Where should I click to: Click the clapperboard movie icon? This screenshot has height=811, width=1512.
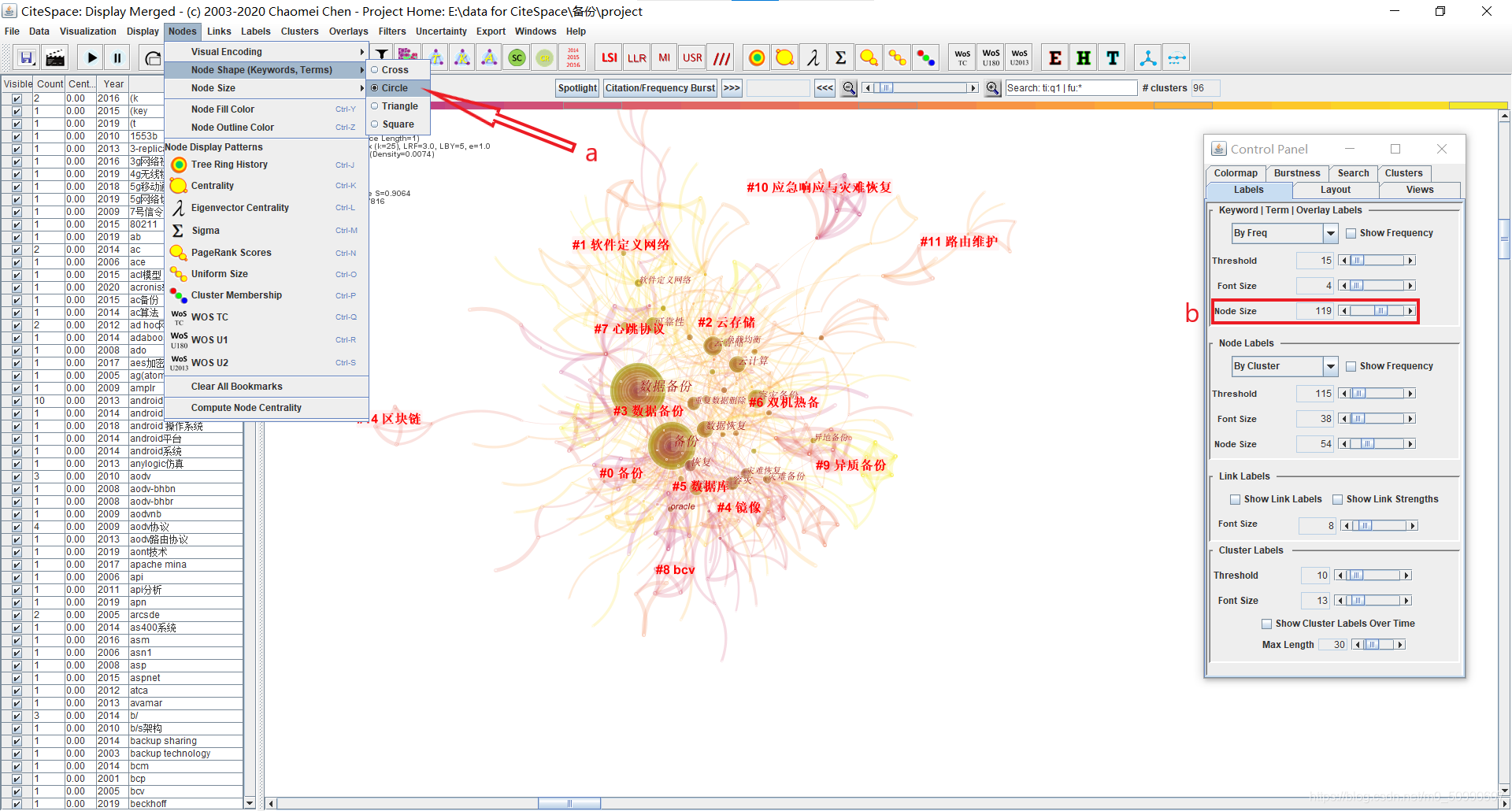[55, 57]
